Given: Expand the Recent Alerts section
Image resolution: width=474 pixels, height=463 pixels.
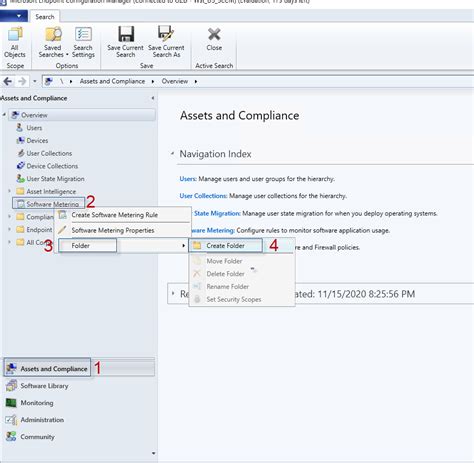Looking at the screenshot, I should (173, 293).
